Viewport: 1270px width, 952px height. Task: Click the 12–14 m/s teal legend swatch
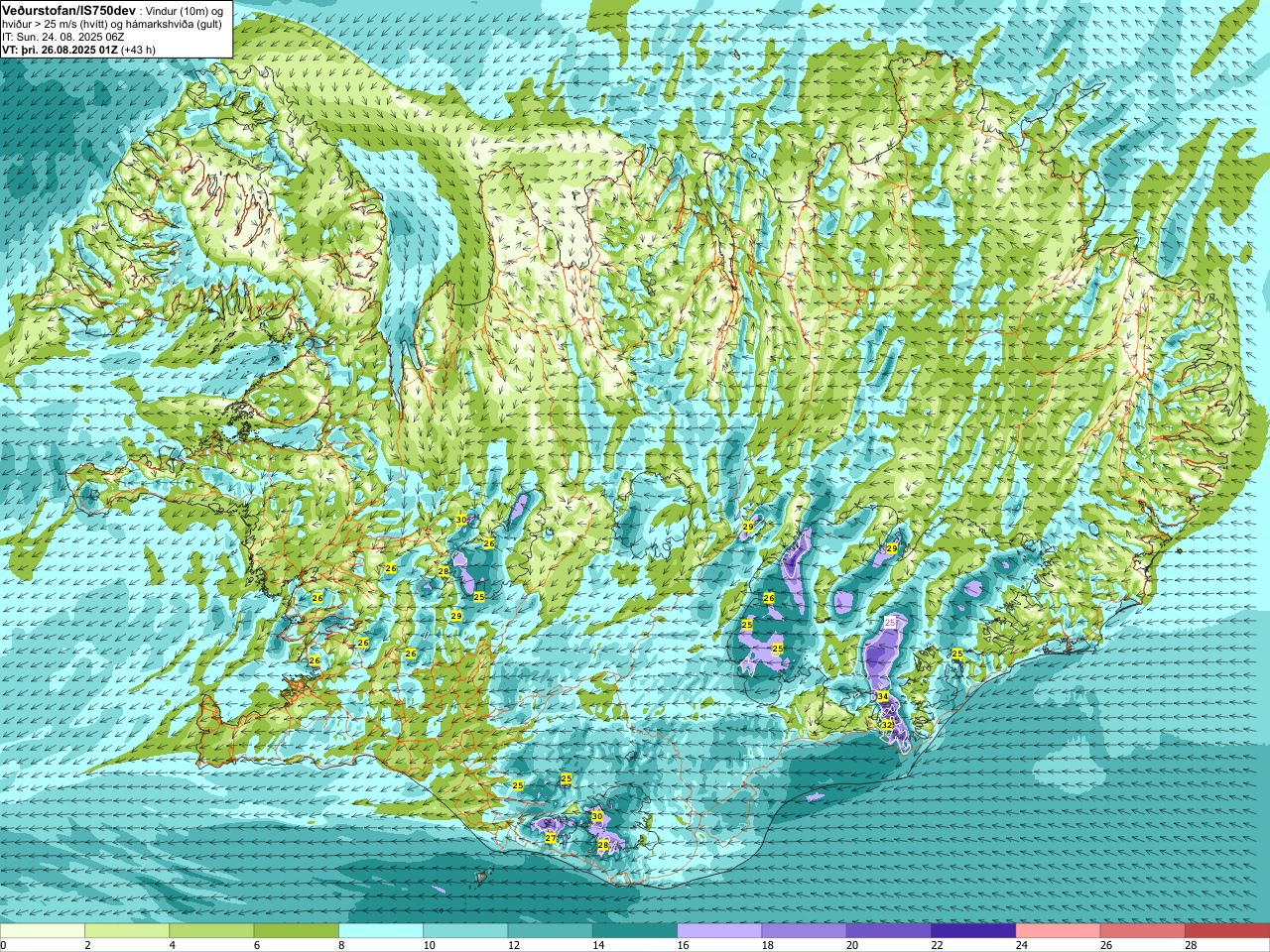[551, 931]
